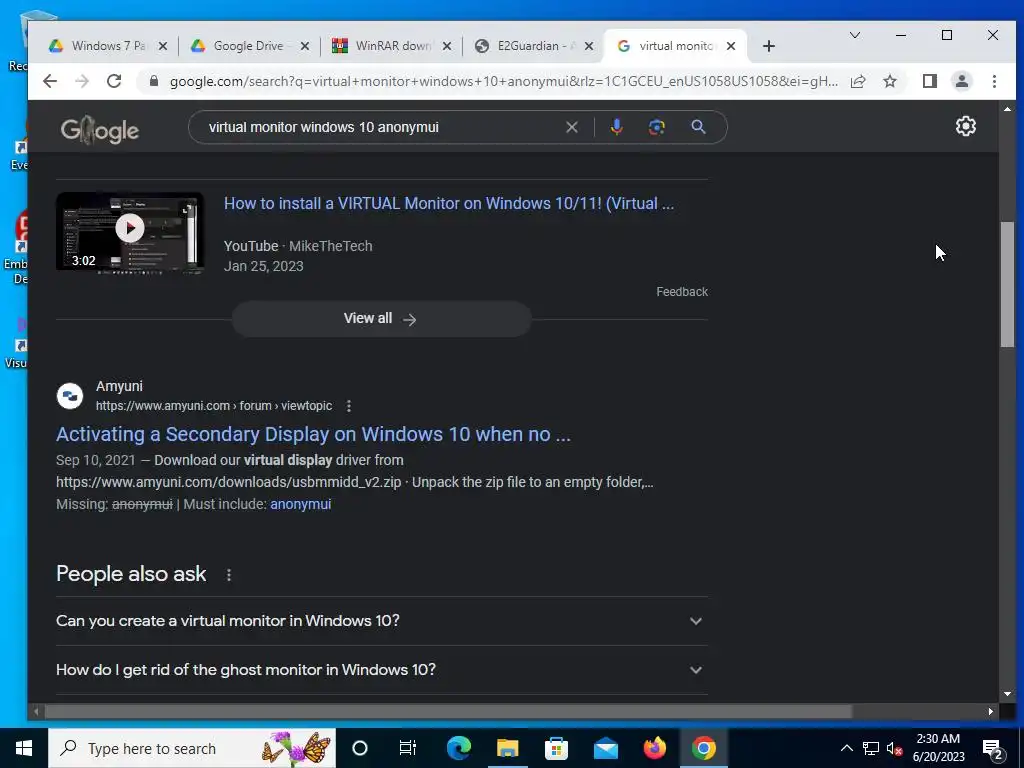Viewport: 1024px width, 768px height.
Task: Start a voice search with the microphone
Action: [x=616, y=127]
